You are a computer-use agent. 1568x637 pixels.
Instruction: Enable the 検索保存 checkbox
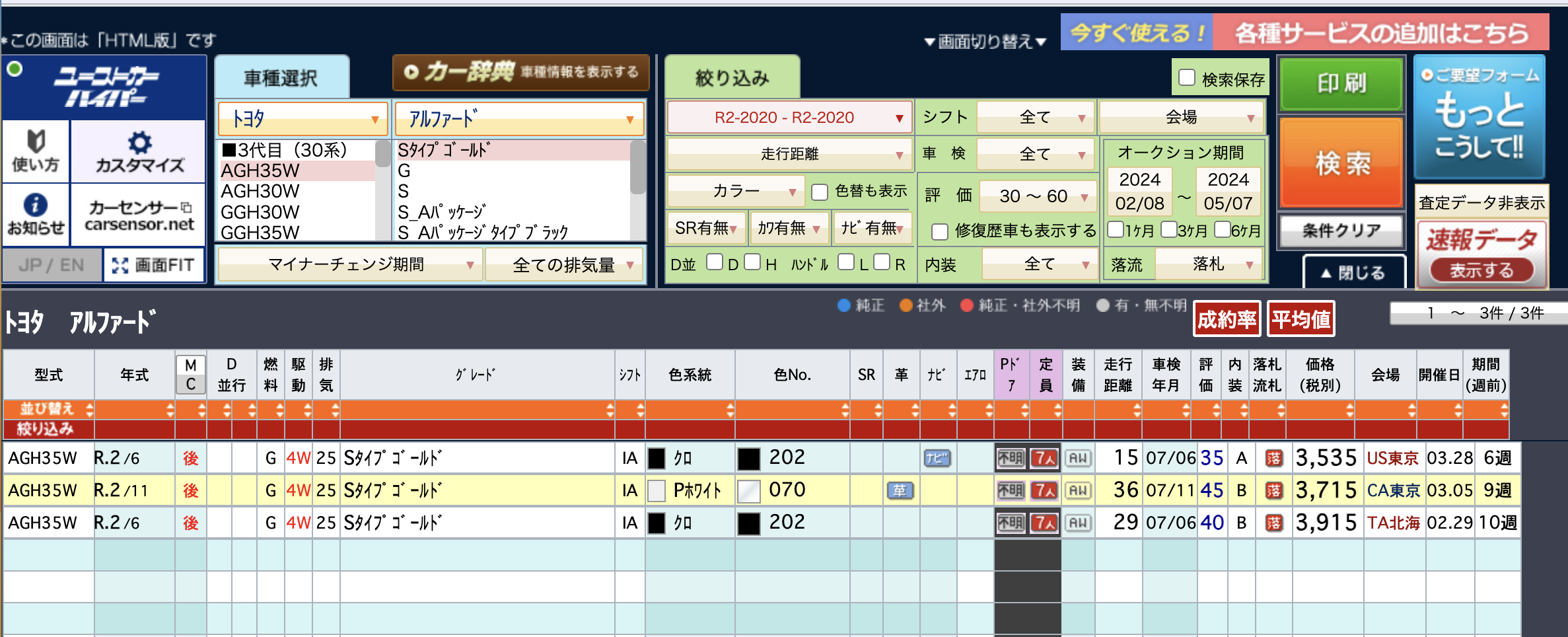(x=1187, y=78)
